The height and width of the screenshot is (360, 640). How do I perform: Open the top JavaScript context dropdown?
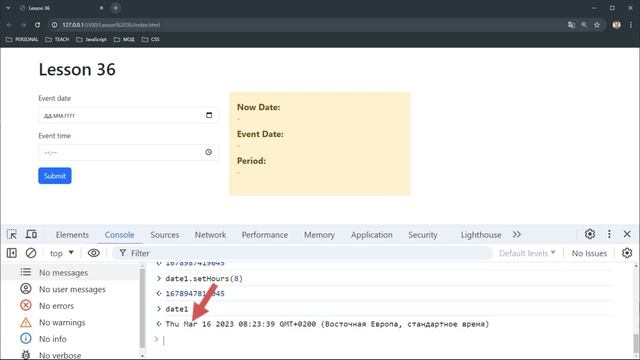pos(62,253)
